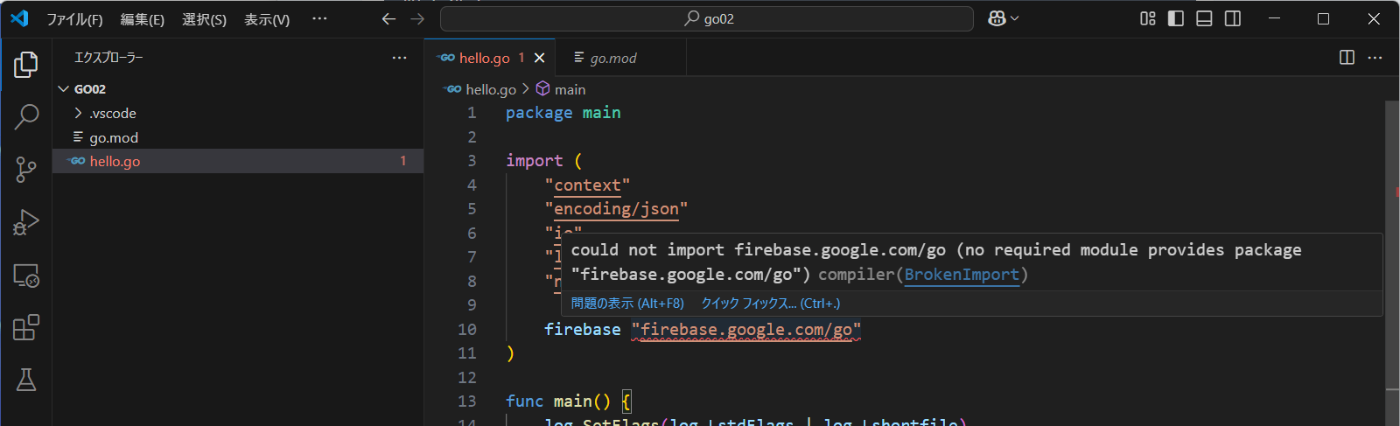Toggle the secondary side bar

coord(1233,19)
